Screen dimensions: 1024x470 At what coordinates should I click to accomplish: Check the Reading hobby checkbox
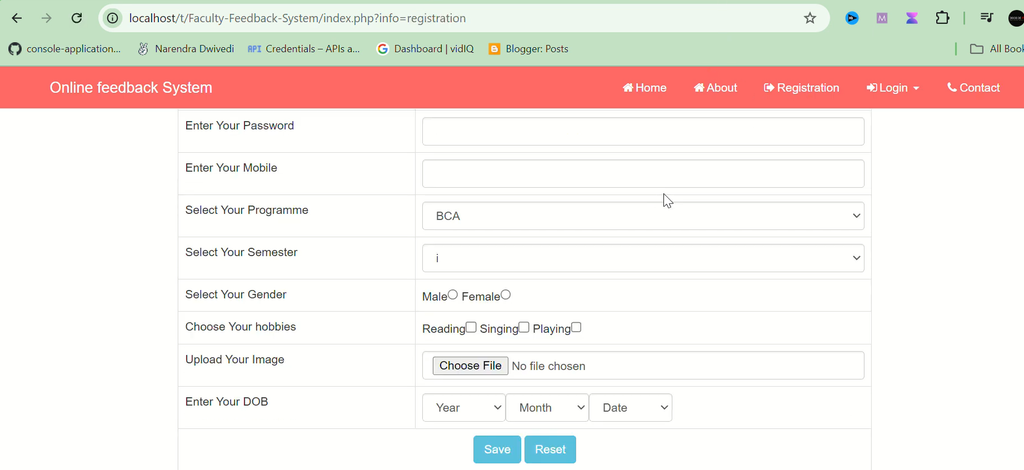(x=471, y=327)
